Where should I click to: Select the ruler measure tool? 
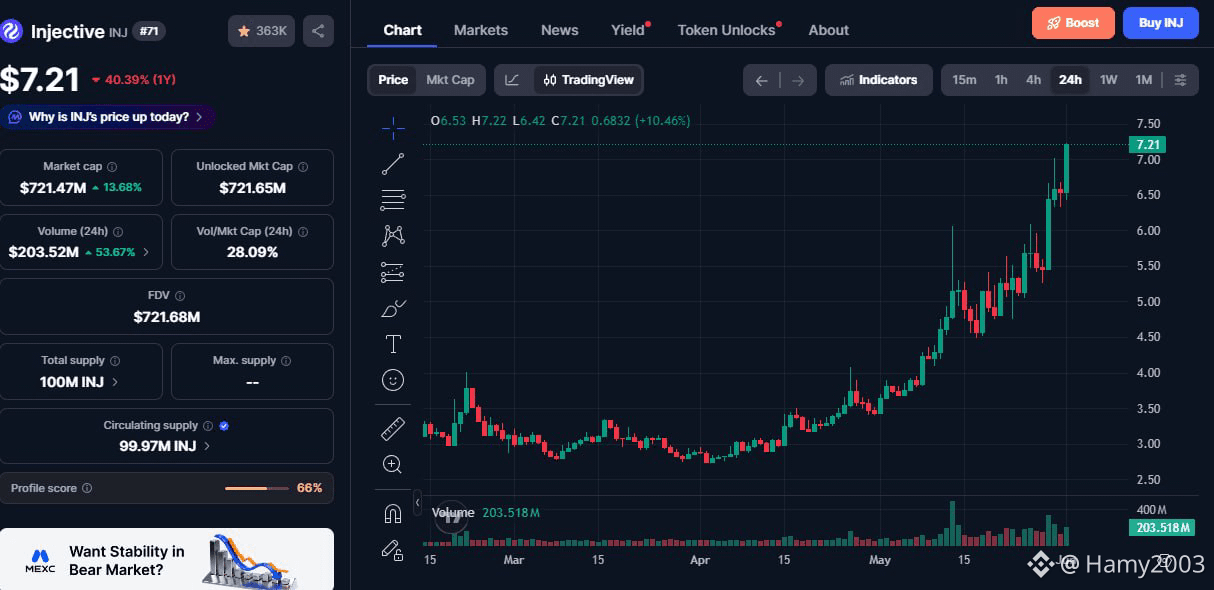393,429
